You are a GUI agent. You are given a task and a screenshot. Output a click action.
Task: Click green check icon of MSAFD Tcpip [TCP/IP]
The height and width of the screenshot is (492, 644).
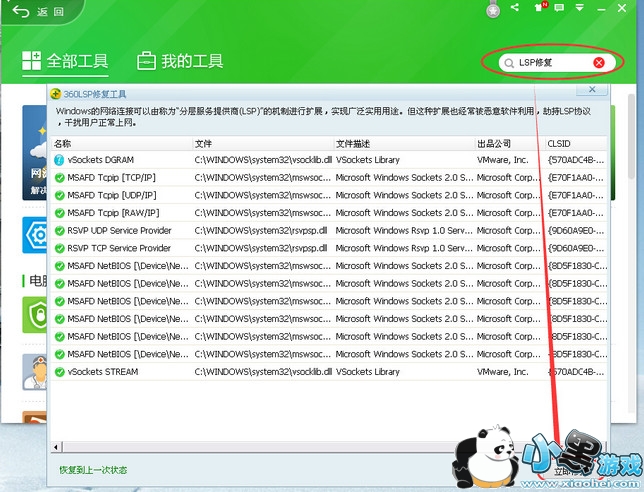point(60,178)
